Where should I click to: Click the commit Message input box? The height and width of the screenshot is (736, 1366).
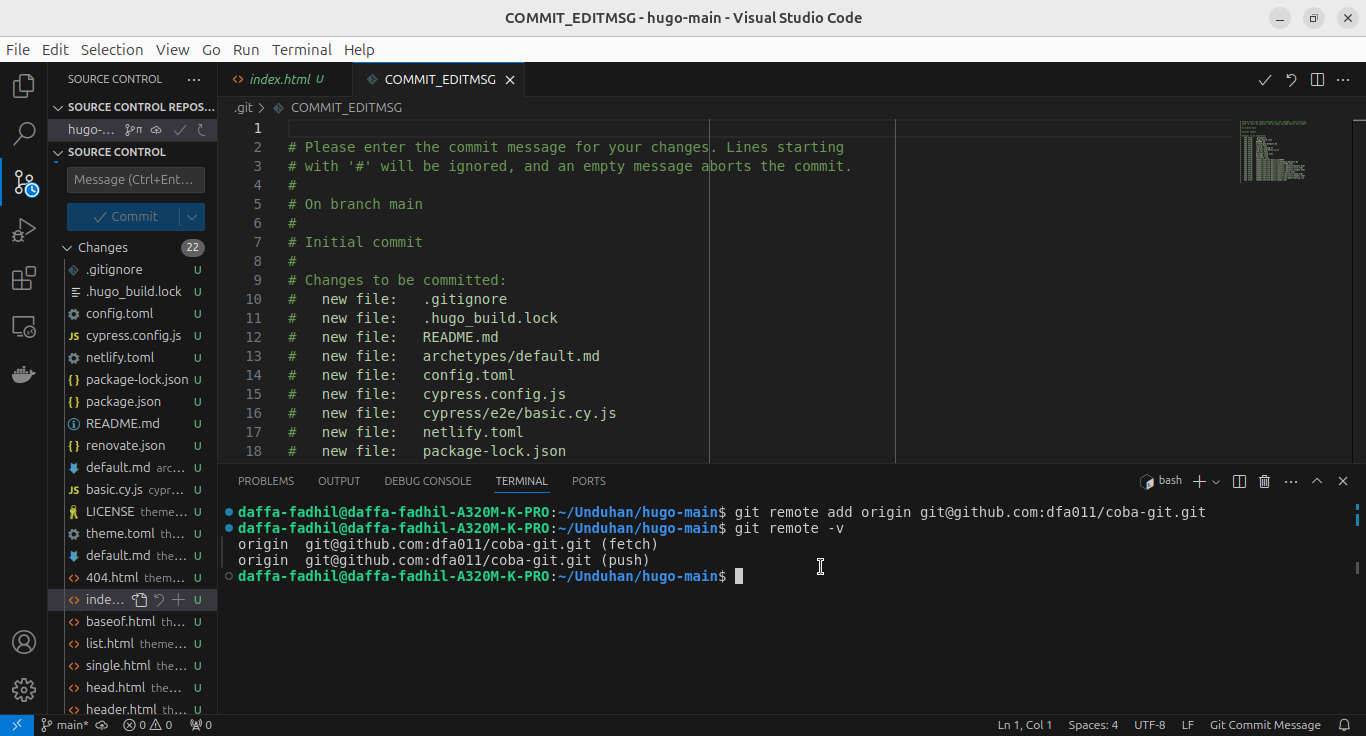[x=136, y=180]
